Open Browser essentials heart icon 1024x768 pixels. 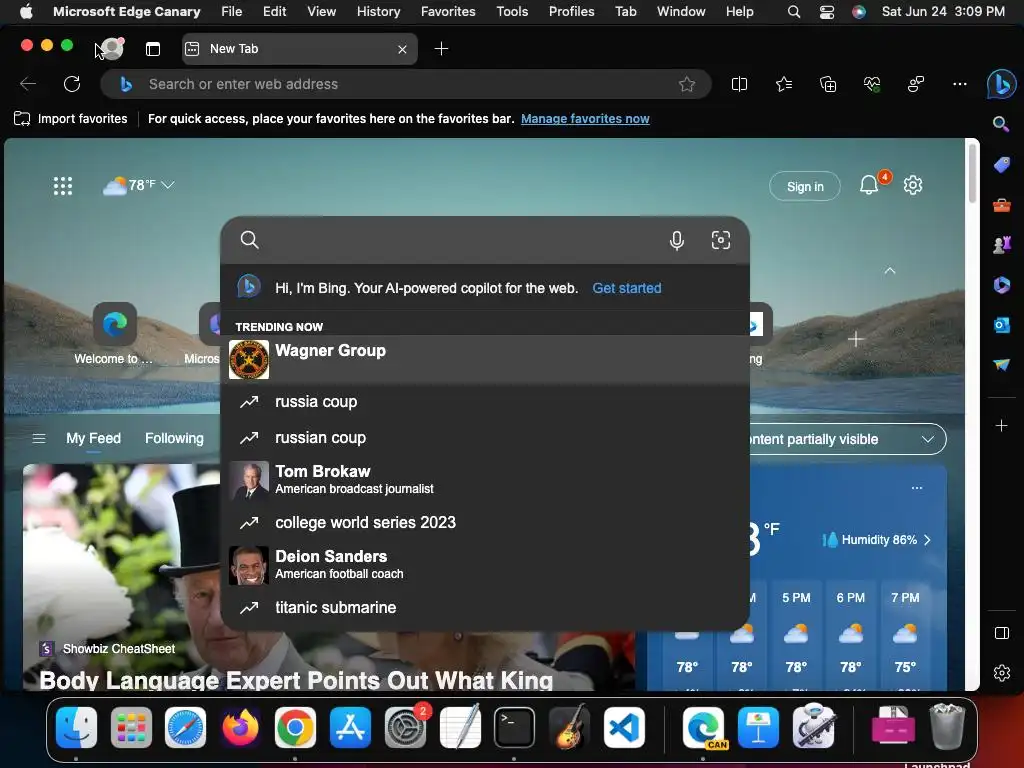click(x=872, y=84)
